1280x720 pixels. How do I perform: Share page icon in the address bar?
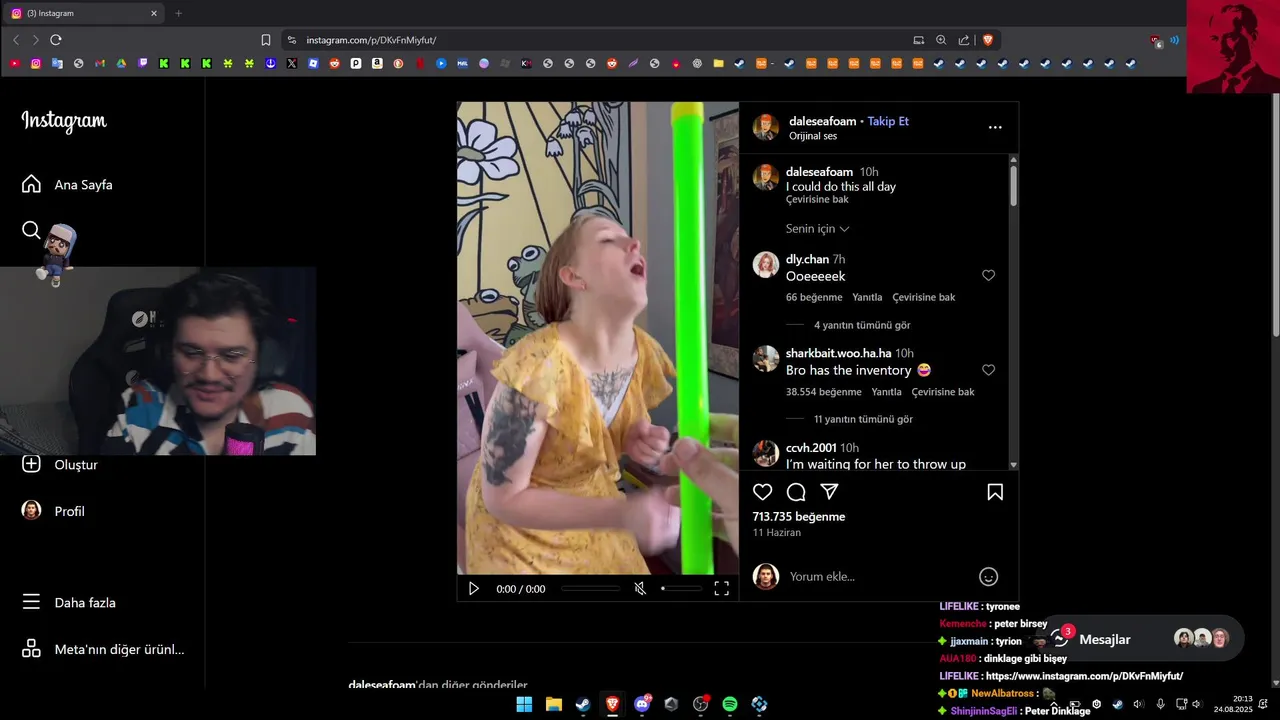(964, 40)
